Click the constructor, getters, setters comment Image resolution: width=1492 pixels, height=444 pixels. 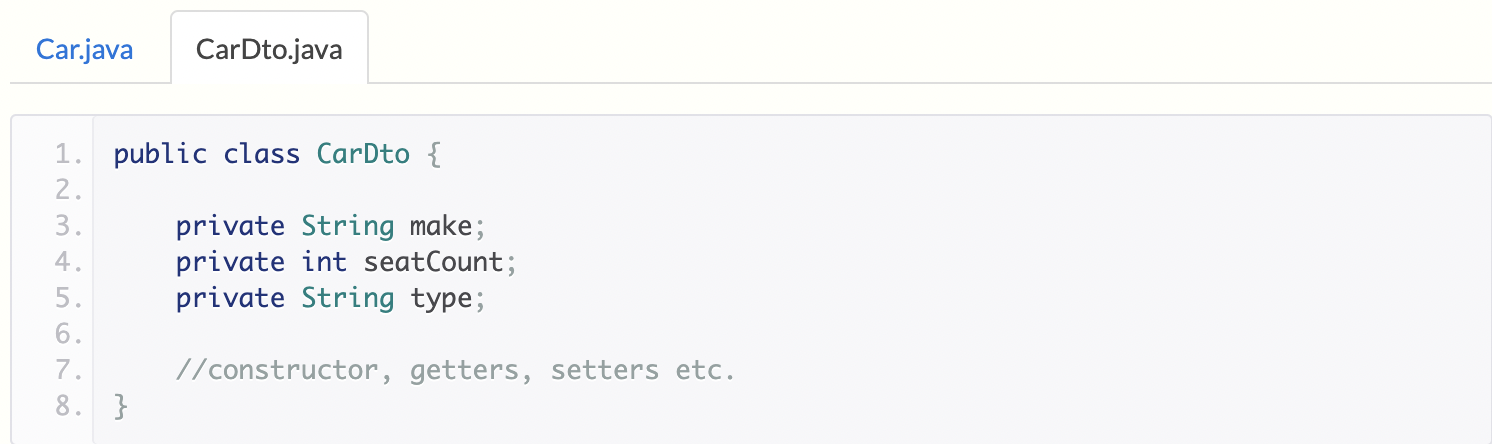click(455, 371)
